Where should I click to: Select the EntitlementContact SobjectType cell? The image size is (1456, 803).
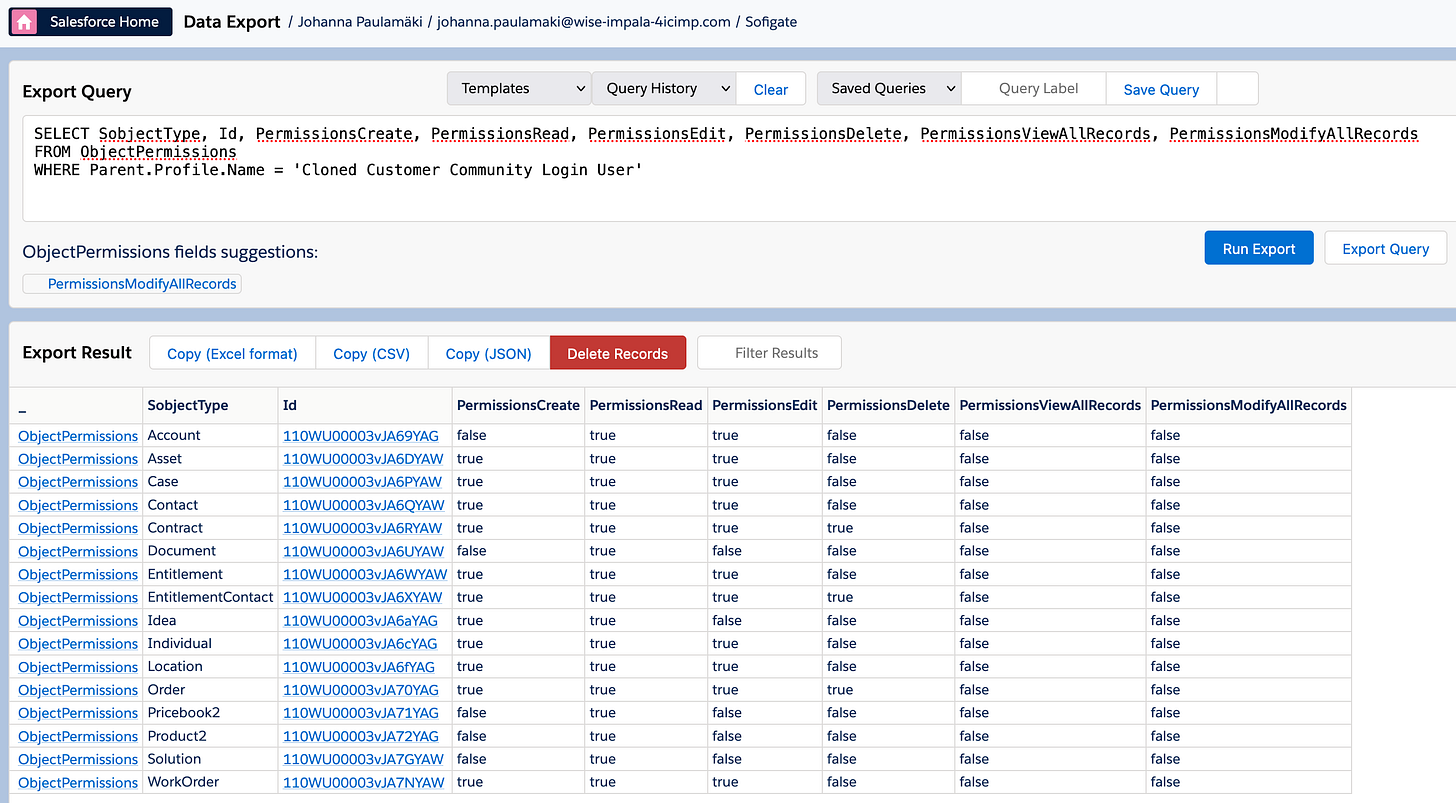[x=210, y=597]
